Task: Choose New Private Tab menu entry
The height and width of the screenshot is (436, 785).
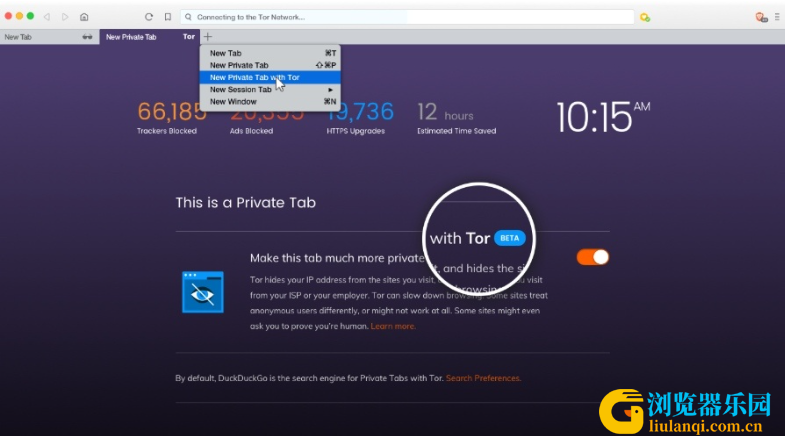Action: (270, 65)
